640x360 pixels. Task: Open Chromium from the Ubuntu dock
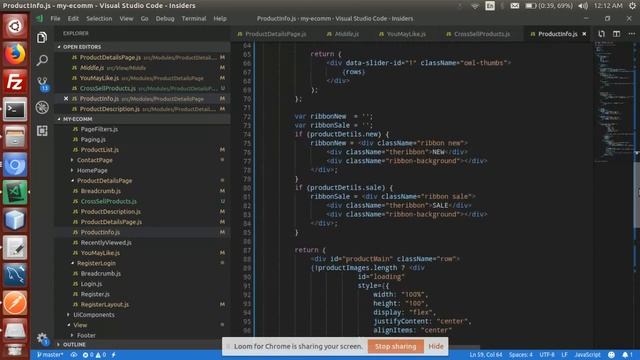coord(15,165)
